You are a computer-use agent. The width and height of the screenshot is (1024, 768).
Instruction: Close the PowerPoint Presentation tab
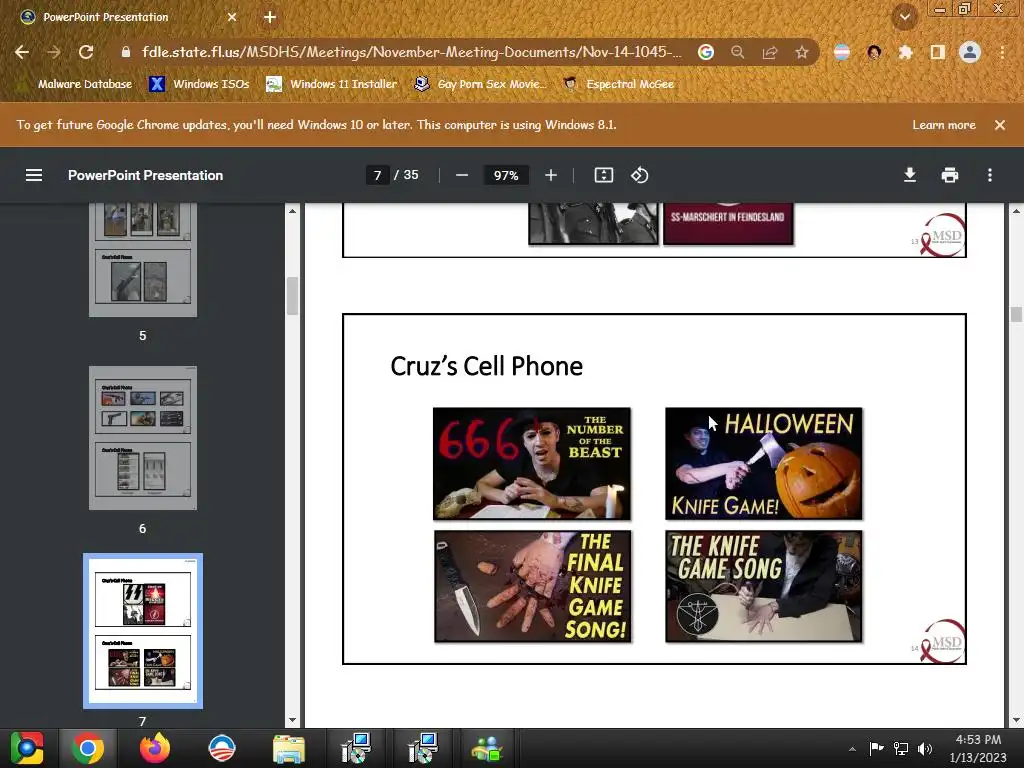(x=232, y=17)
